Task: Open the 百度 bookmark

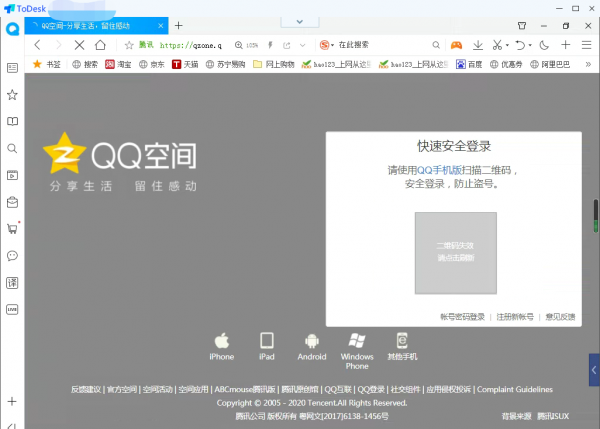Action: click(x=469, y=64)
